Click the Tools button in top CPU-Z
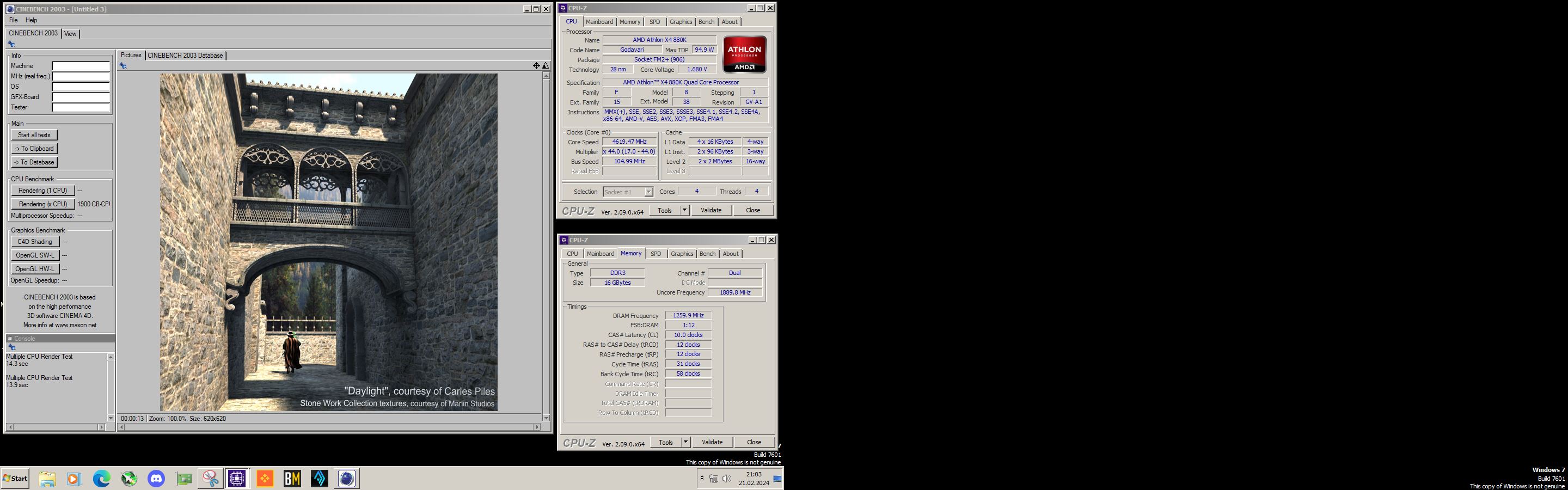 point(664,210)
